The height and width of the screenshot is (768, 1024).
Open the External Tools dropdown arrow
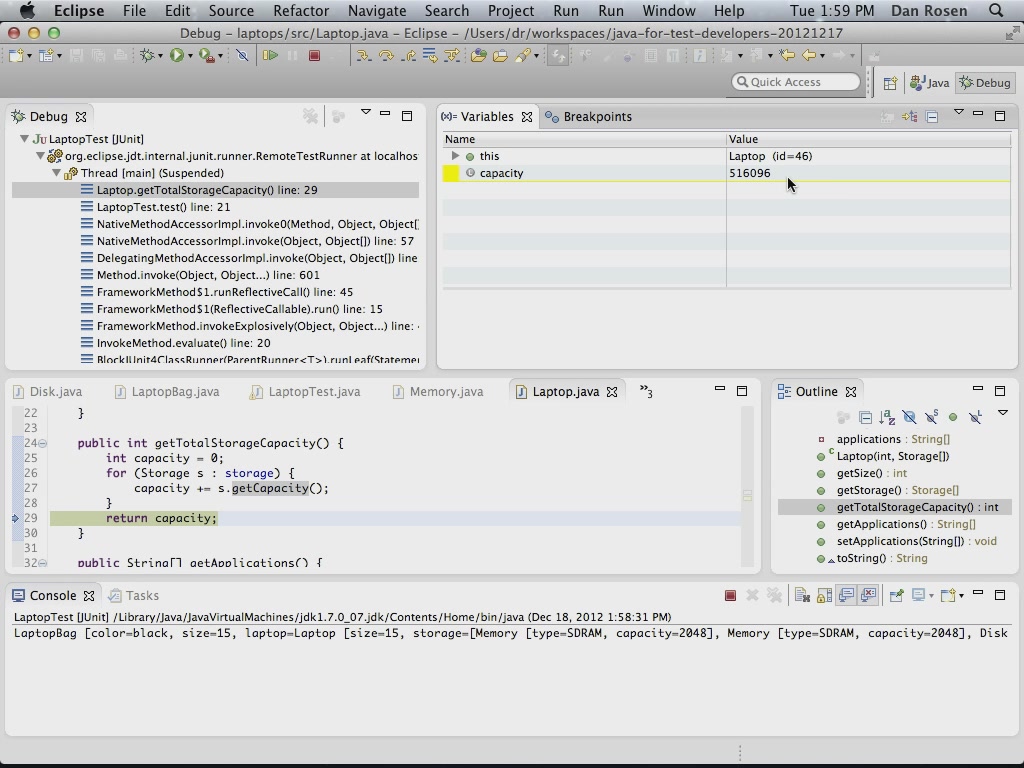click(x=220, y=56)
